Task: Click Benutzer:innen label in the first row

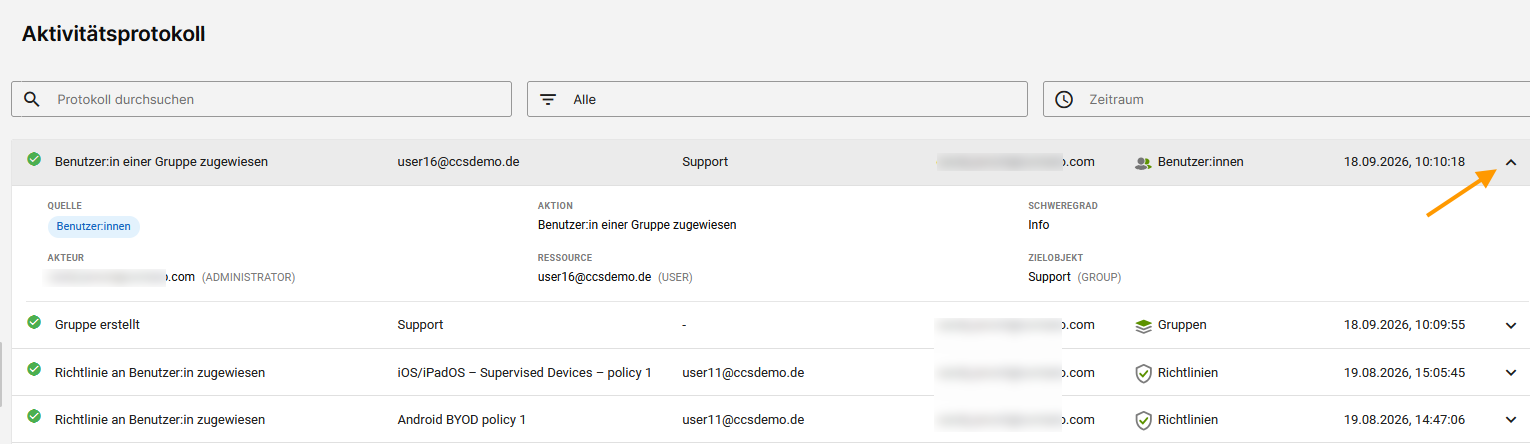Action: click(x=1201, y=161)
